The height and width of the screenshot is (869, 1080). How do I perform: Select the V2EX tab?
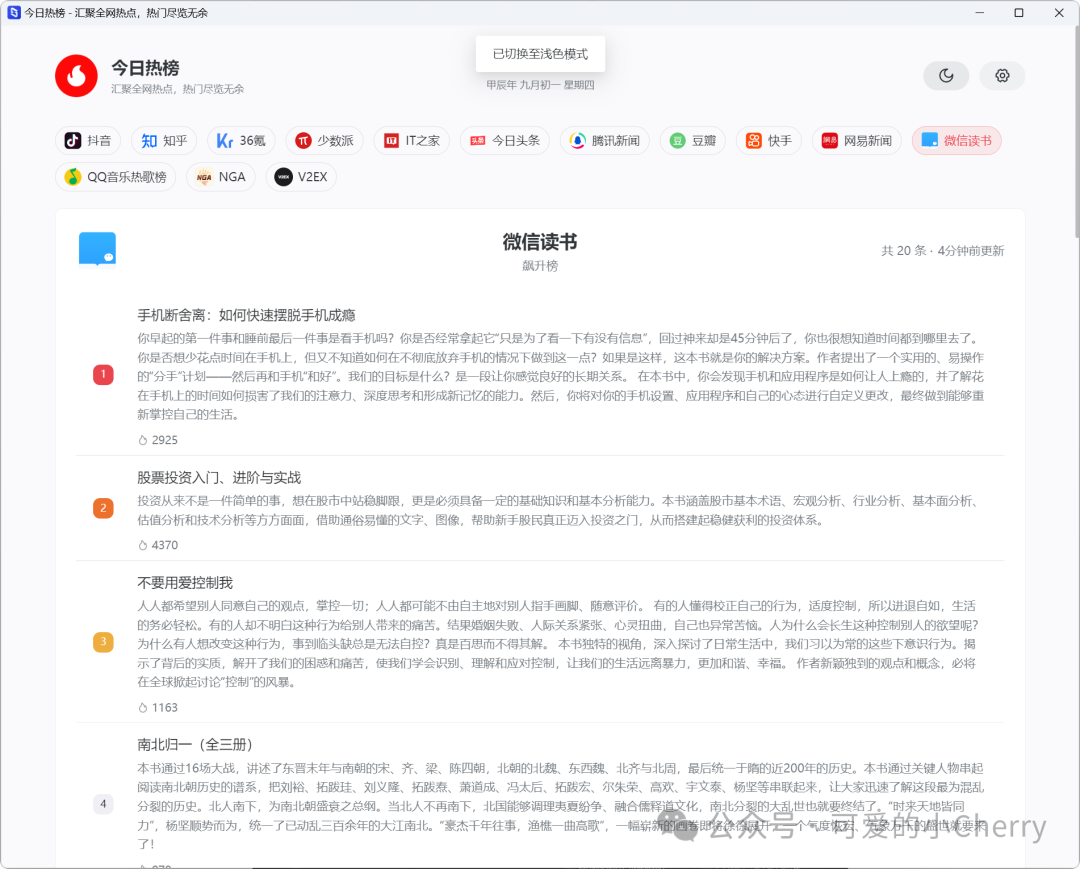pos(301,177)
